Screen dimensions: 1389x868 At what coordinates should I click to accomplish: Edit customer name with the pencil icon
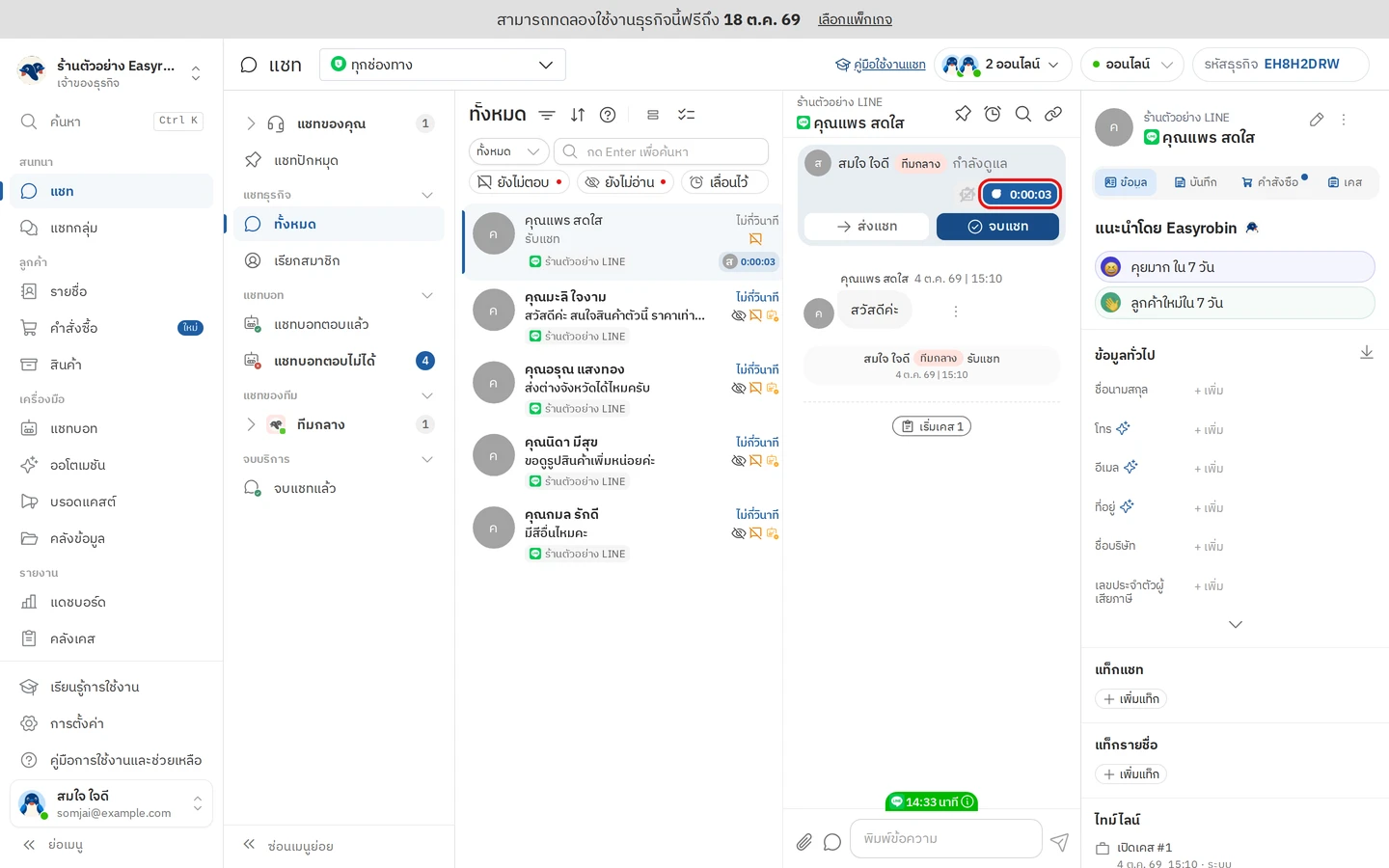(x=1317, y=120)
